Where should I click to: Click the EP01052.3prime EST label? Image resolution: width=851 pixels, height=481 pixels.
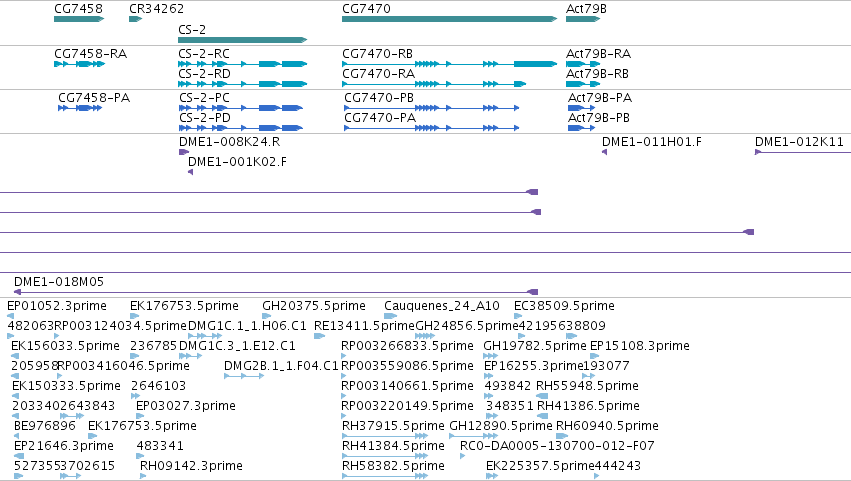point(57,306)
